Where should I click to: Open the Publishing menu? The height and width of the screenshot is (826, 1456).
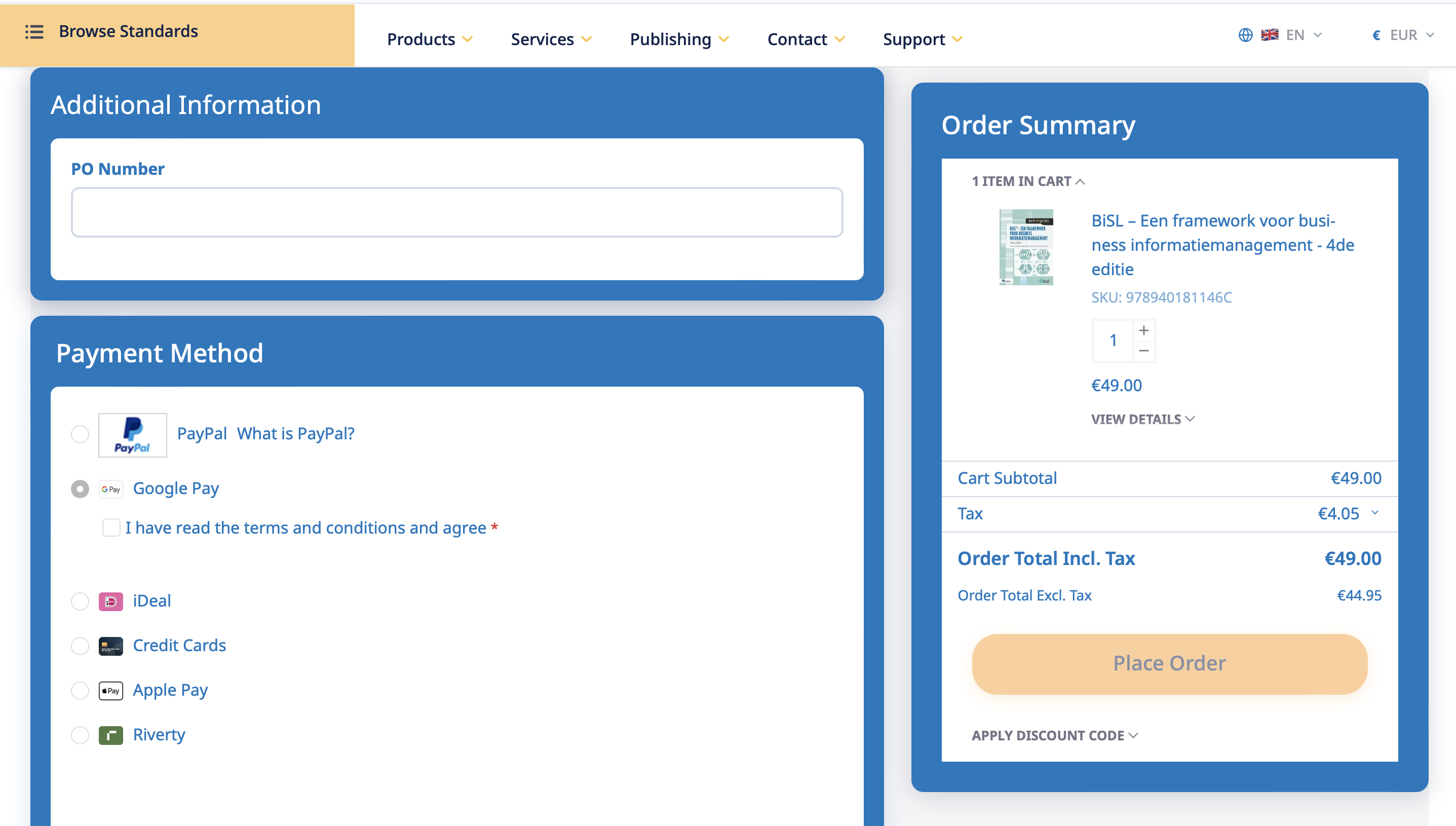click(679, 39)
